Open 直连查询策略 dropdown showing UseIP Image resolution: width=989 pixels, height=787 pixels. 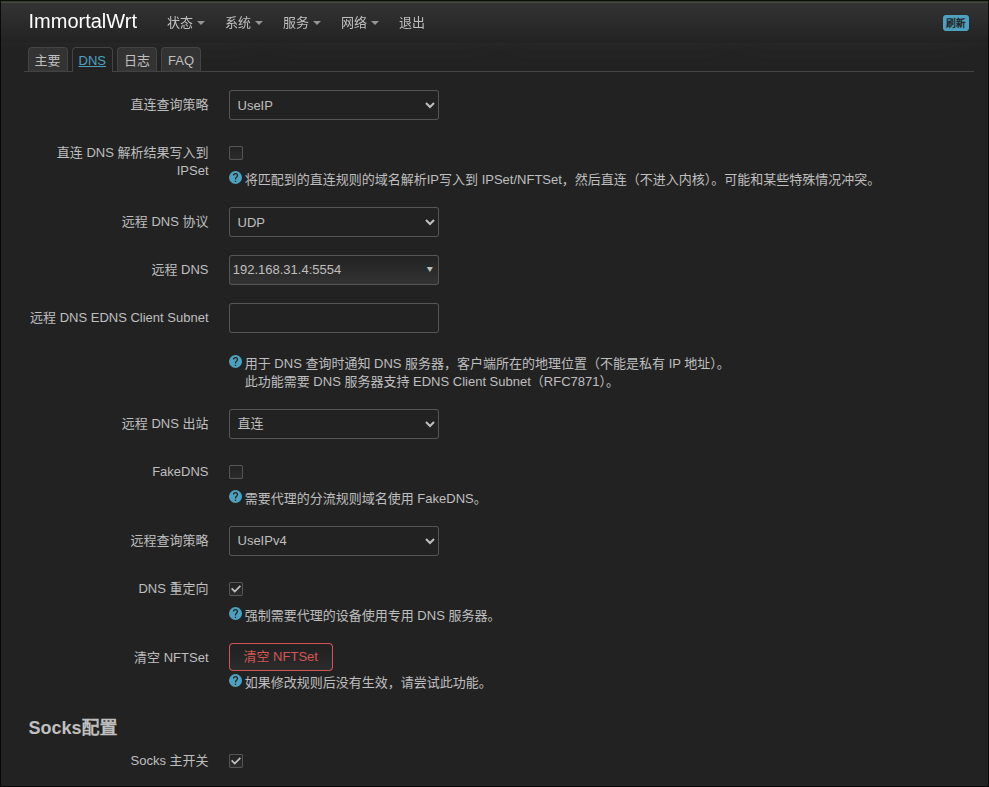(333, 105)
